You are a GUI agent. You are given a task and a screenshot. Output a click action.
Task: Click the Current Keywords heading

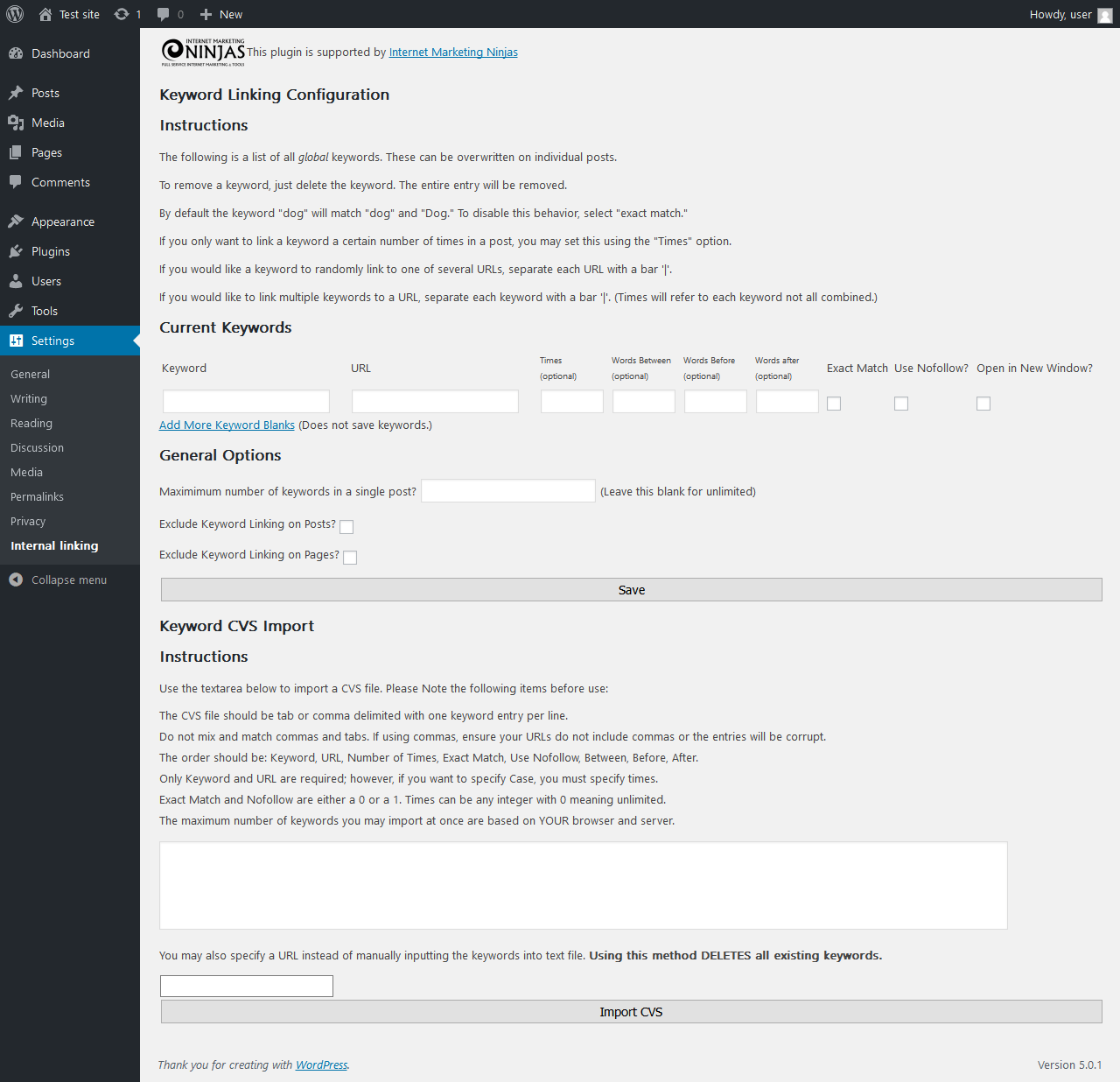click(x=226, y=327)
